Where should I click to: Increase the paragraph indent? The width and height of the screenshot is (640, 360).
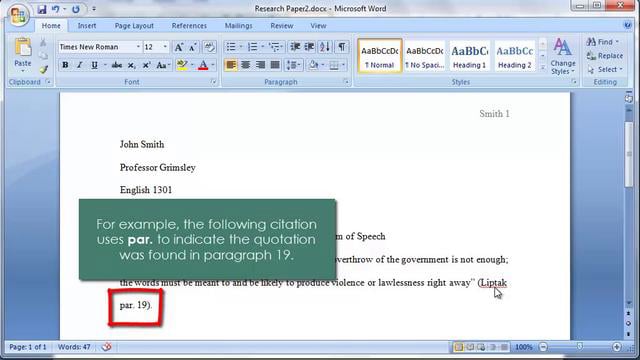(310, 47)
